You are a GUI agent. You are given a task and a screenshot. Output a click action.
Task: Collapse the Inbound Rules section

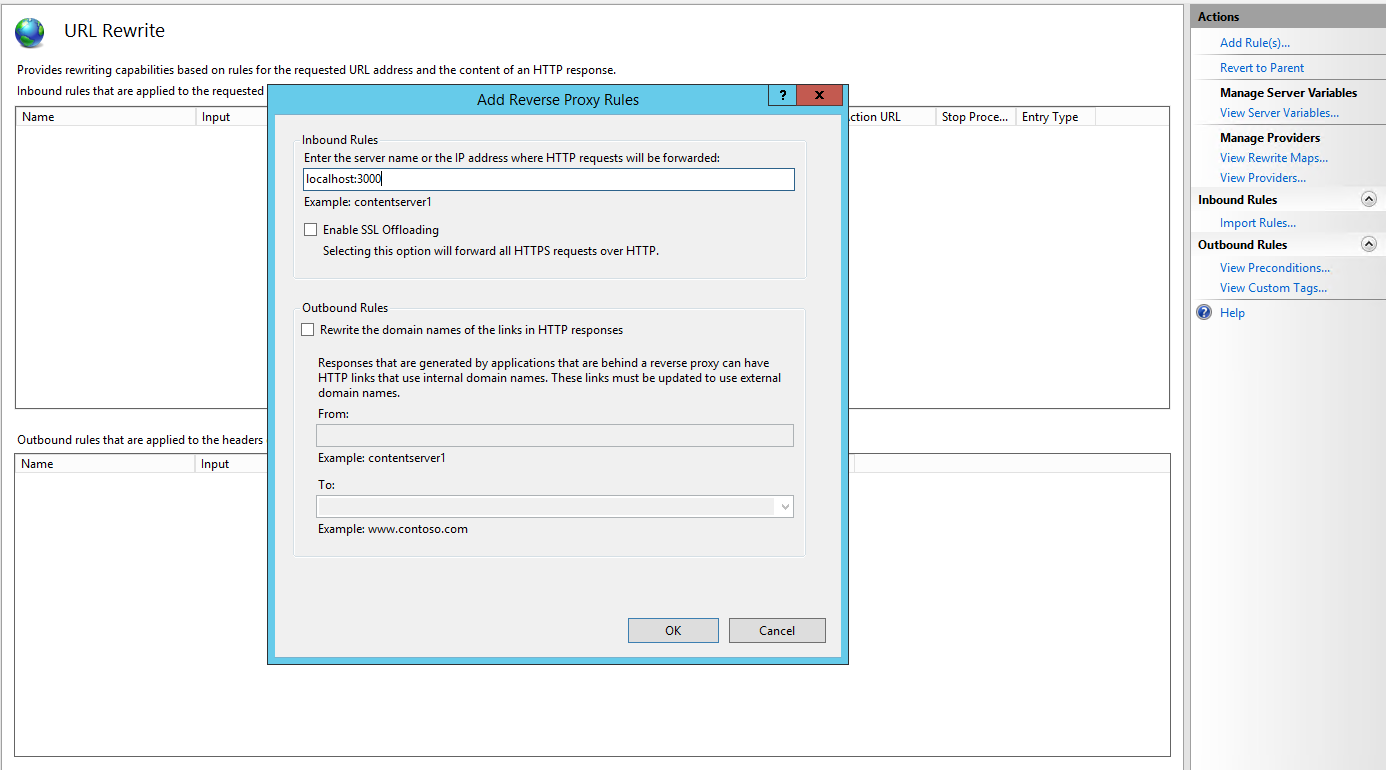1369,199
